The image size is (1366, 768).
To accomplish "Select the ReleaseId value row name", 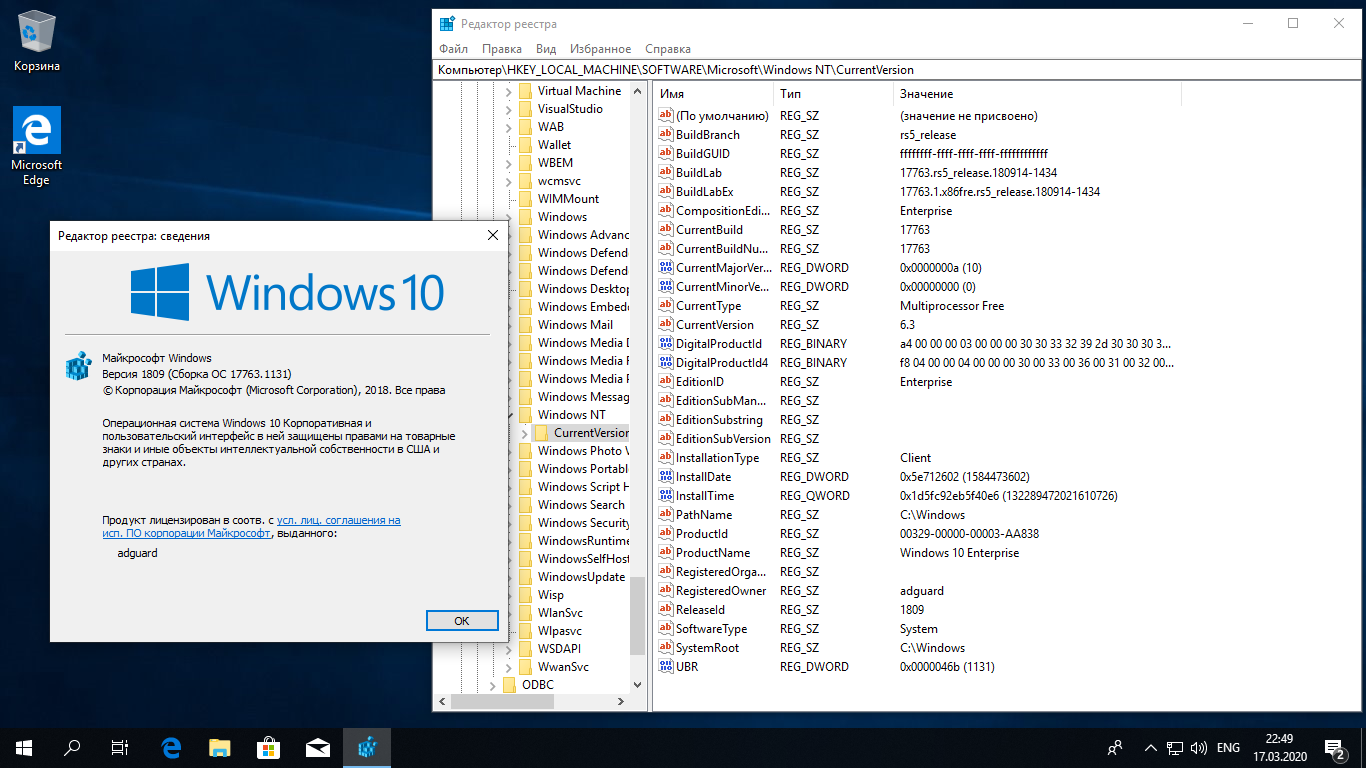I will [700, 610].
